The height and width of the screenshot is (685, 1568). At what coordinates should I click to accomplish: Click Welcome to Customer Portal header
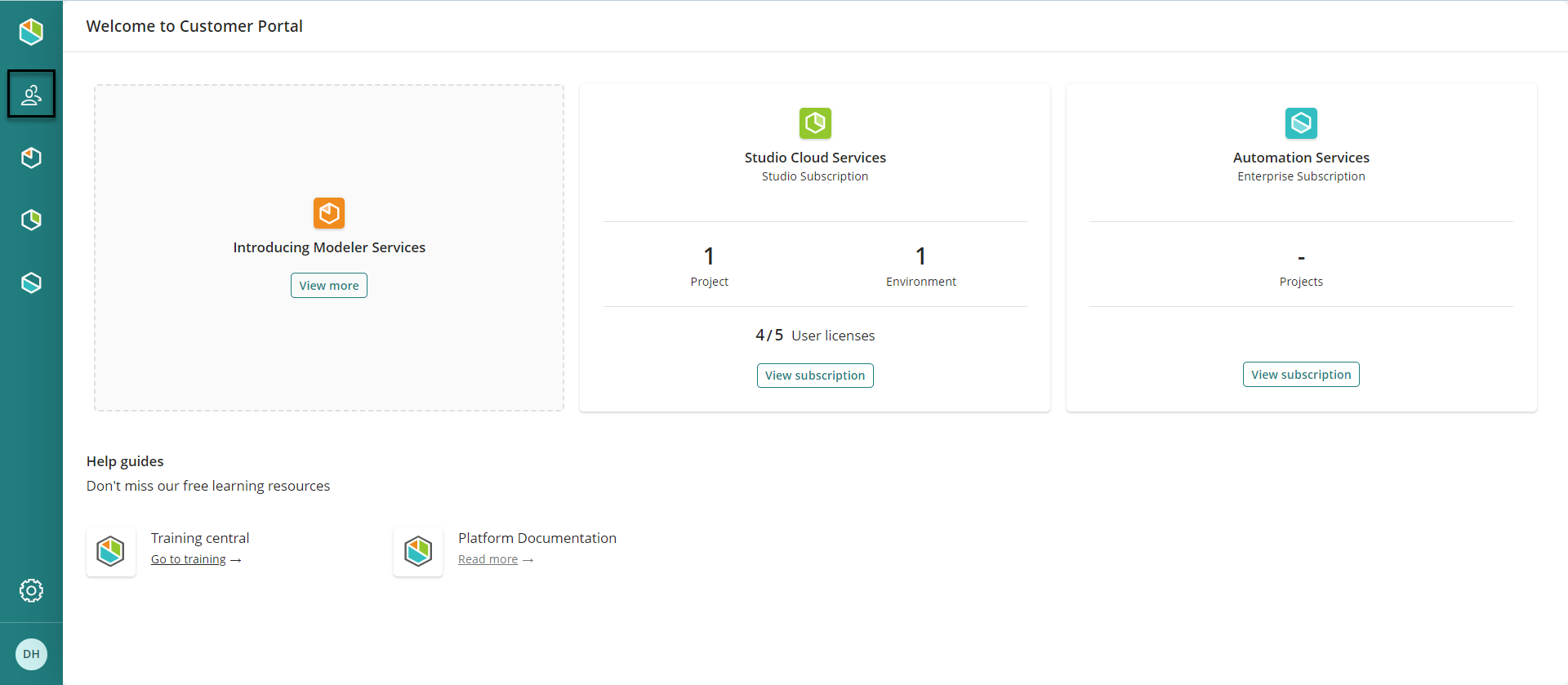[194, 26]
